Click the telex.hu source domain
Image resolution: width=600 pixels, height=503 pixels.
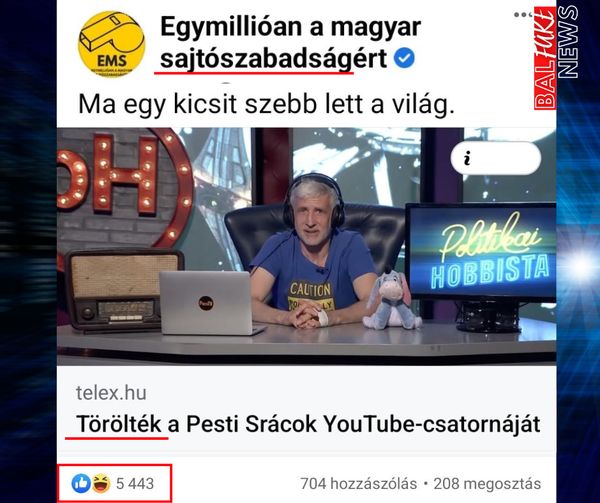coord(111,393)
